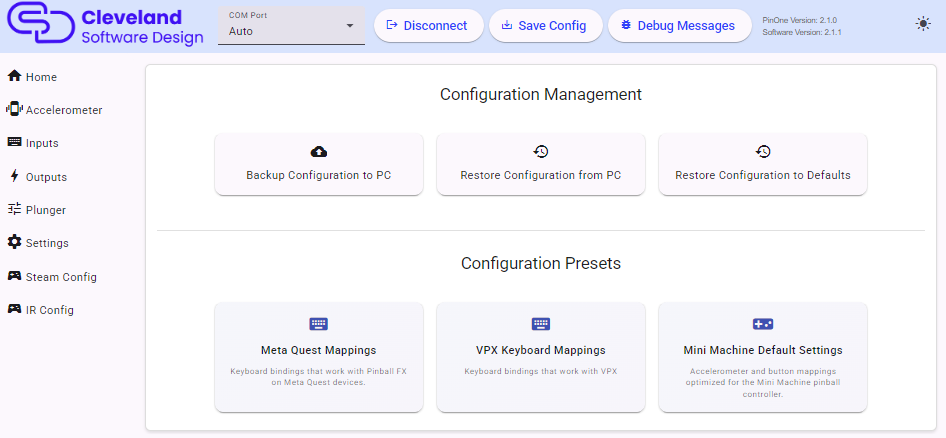This screenshot has width=946, height=438.
Task: Select Plunger from the sidebar
Action: tap(46, 210)
